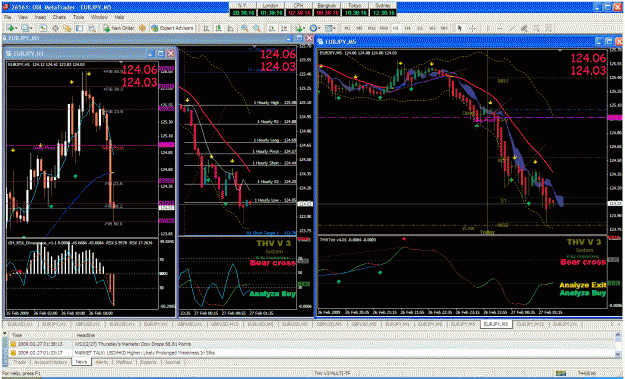The height and width of the screenshot is (379, 625).
Task: Open the File menu
Action: coord(8,18)
